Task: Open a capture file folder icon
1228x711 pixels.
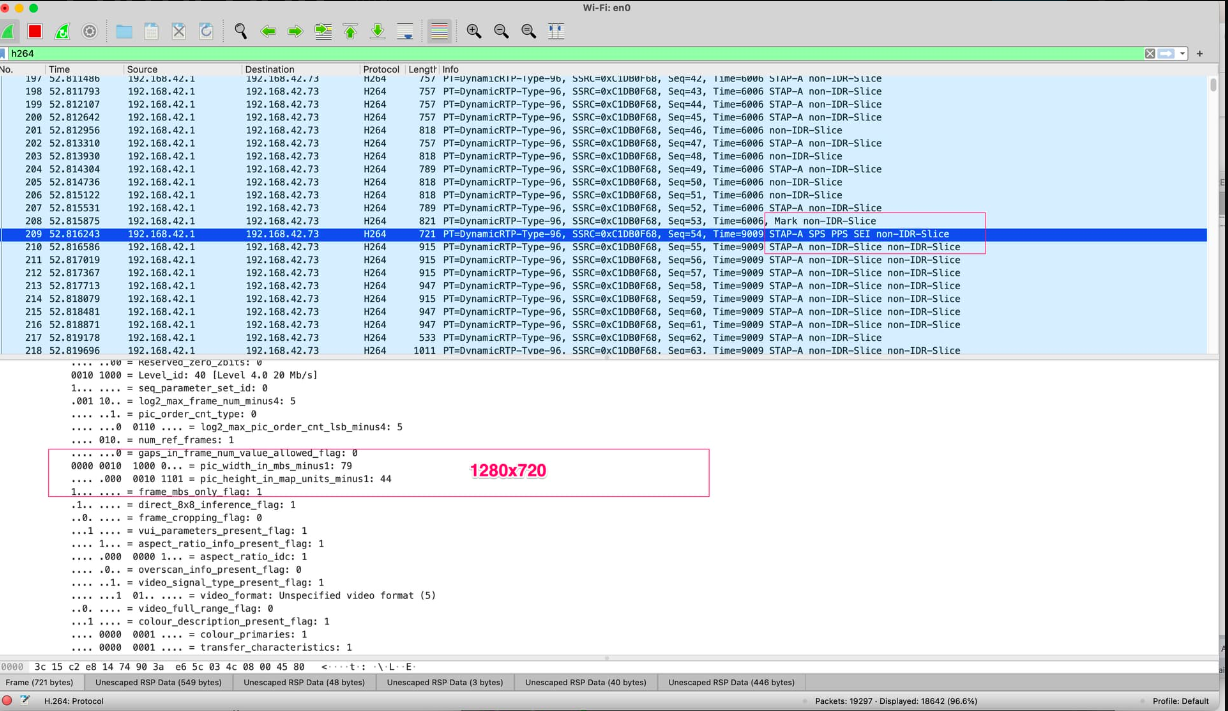Action: click(124, 31)
